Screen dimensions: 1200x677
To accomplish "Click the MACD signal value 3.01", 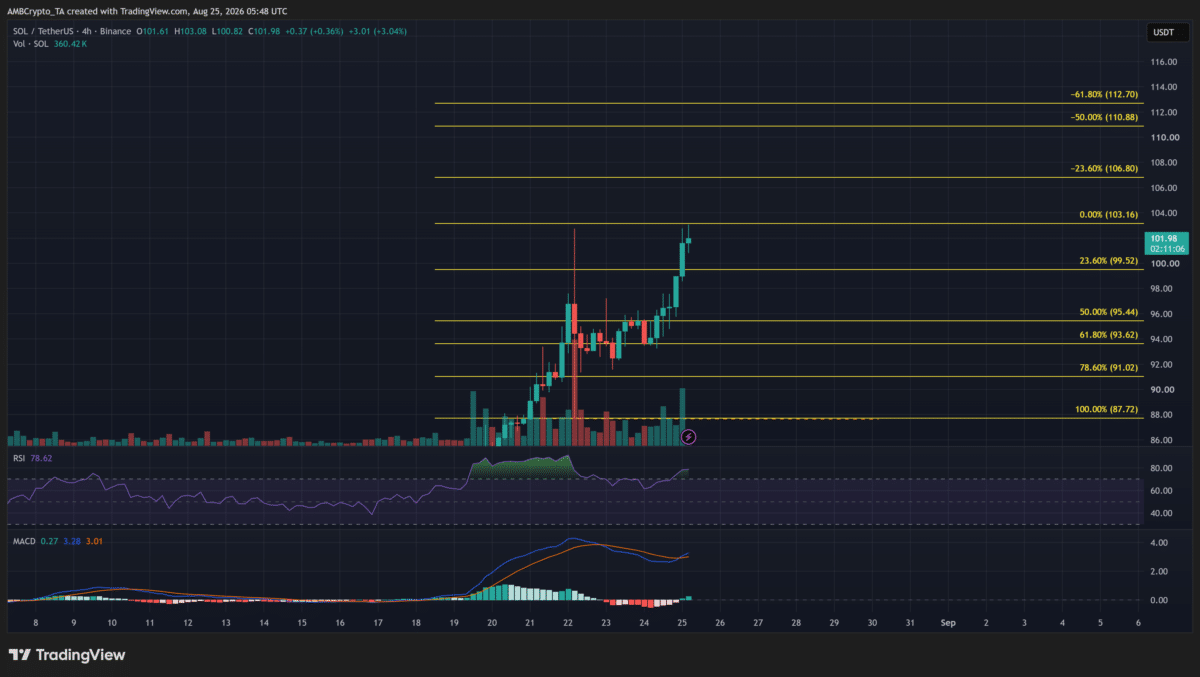I will point(94,543).
